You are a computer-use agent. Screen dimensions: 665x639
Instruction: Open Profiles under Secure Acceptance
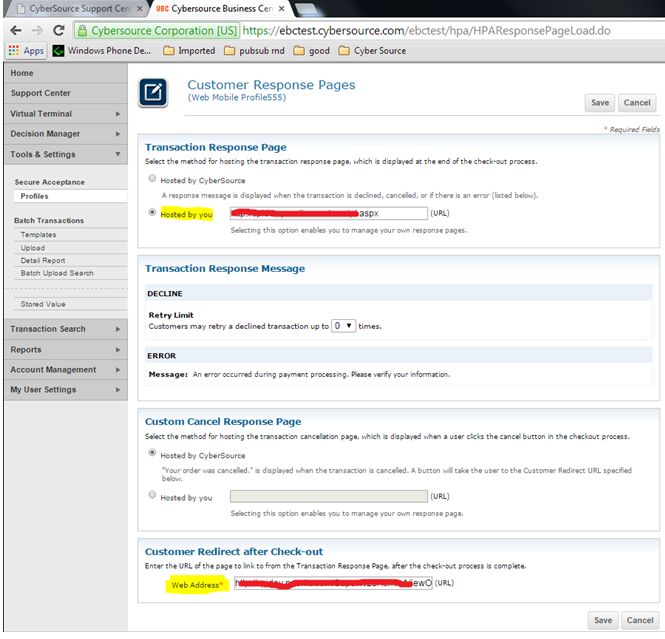[x=70, y=196]
